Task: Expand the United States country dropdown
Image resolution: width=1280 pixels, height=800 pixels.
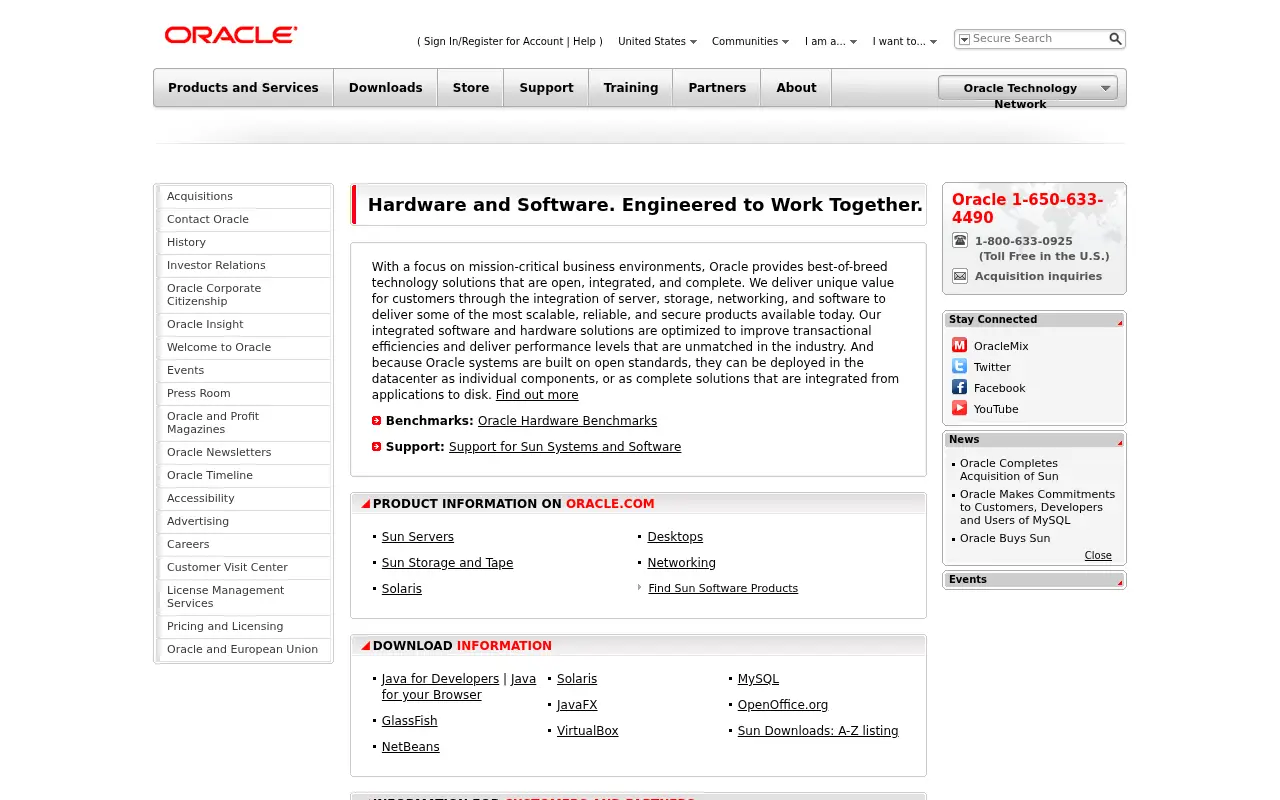Action: click(657, 42)
